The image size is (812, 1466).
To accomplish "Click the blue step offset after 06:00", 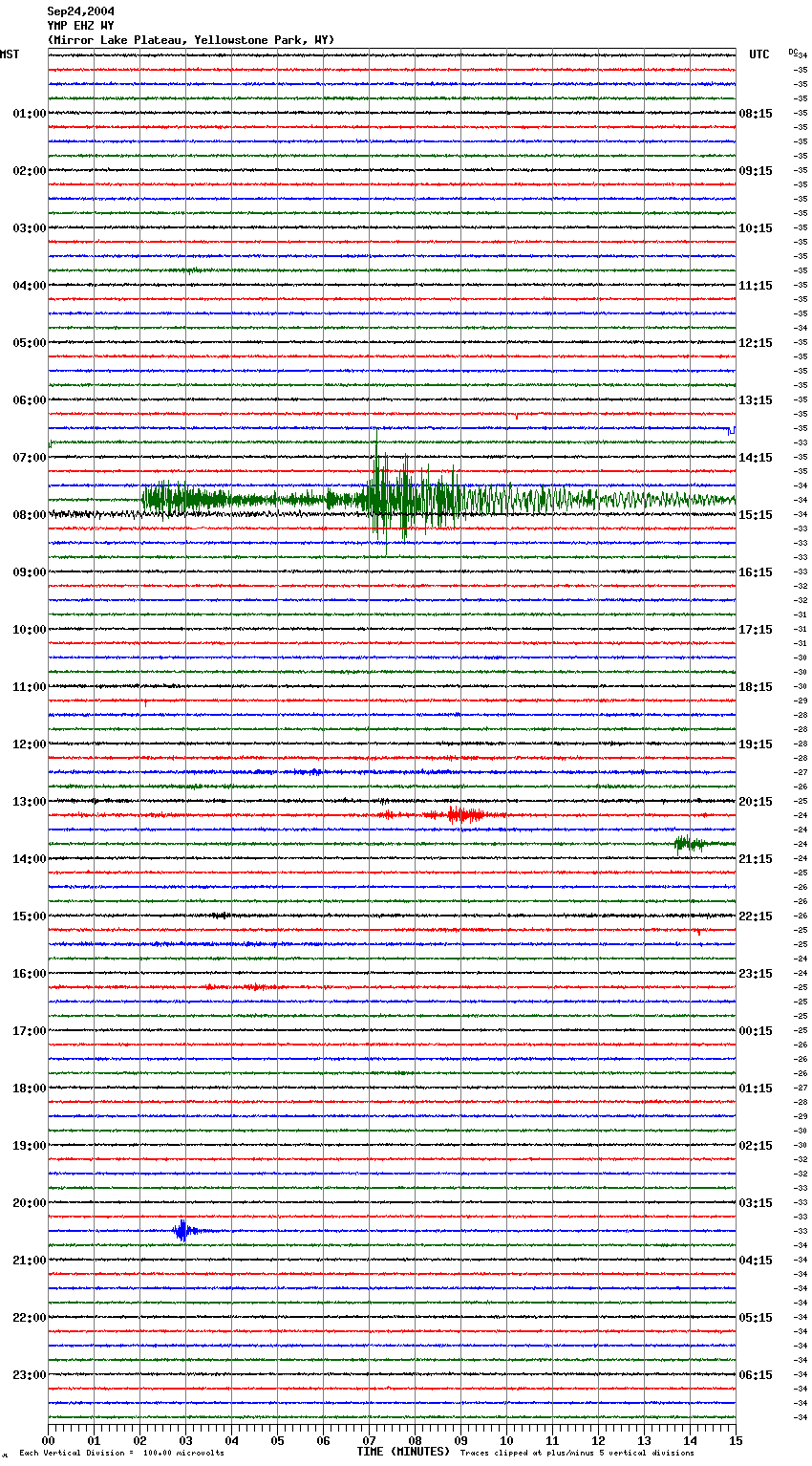I will [731, 431].
